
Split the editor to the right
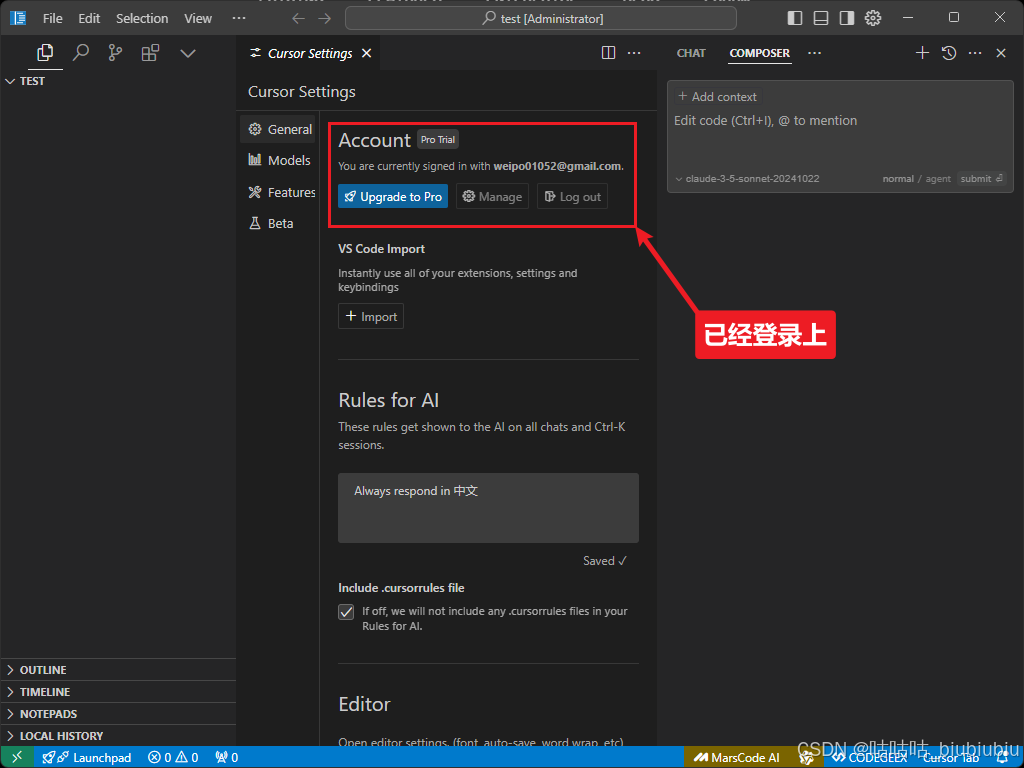click(608, 53)
